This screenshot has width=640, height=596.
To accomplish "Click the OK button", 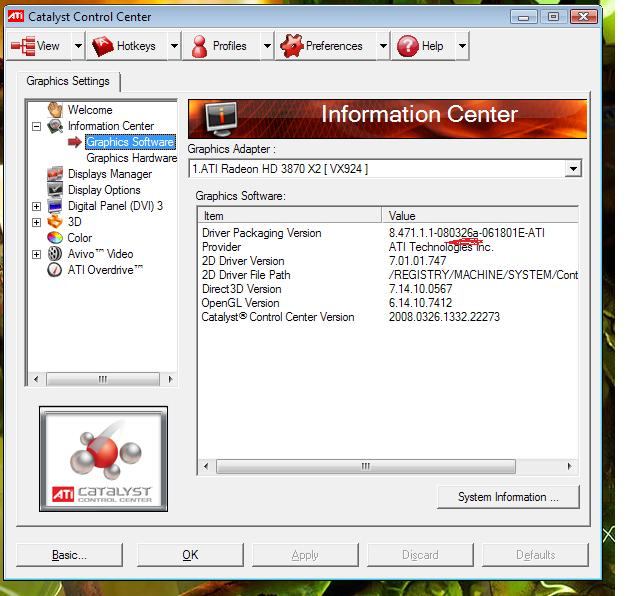I will click(190, 555).
